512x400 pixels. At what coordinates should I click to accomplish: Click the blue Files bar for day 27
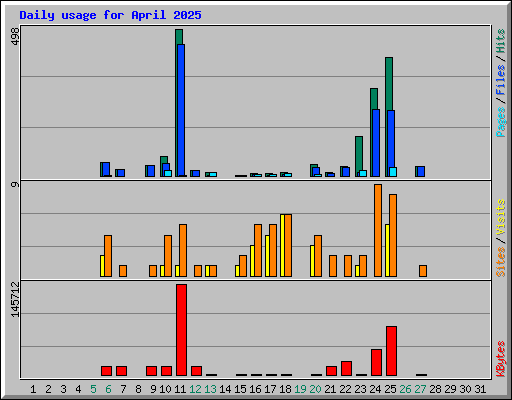[421, 171]
